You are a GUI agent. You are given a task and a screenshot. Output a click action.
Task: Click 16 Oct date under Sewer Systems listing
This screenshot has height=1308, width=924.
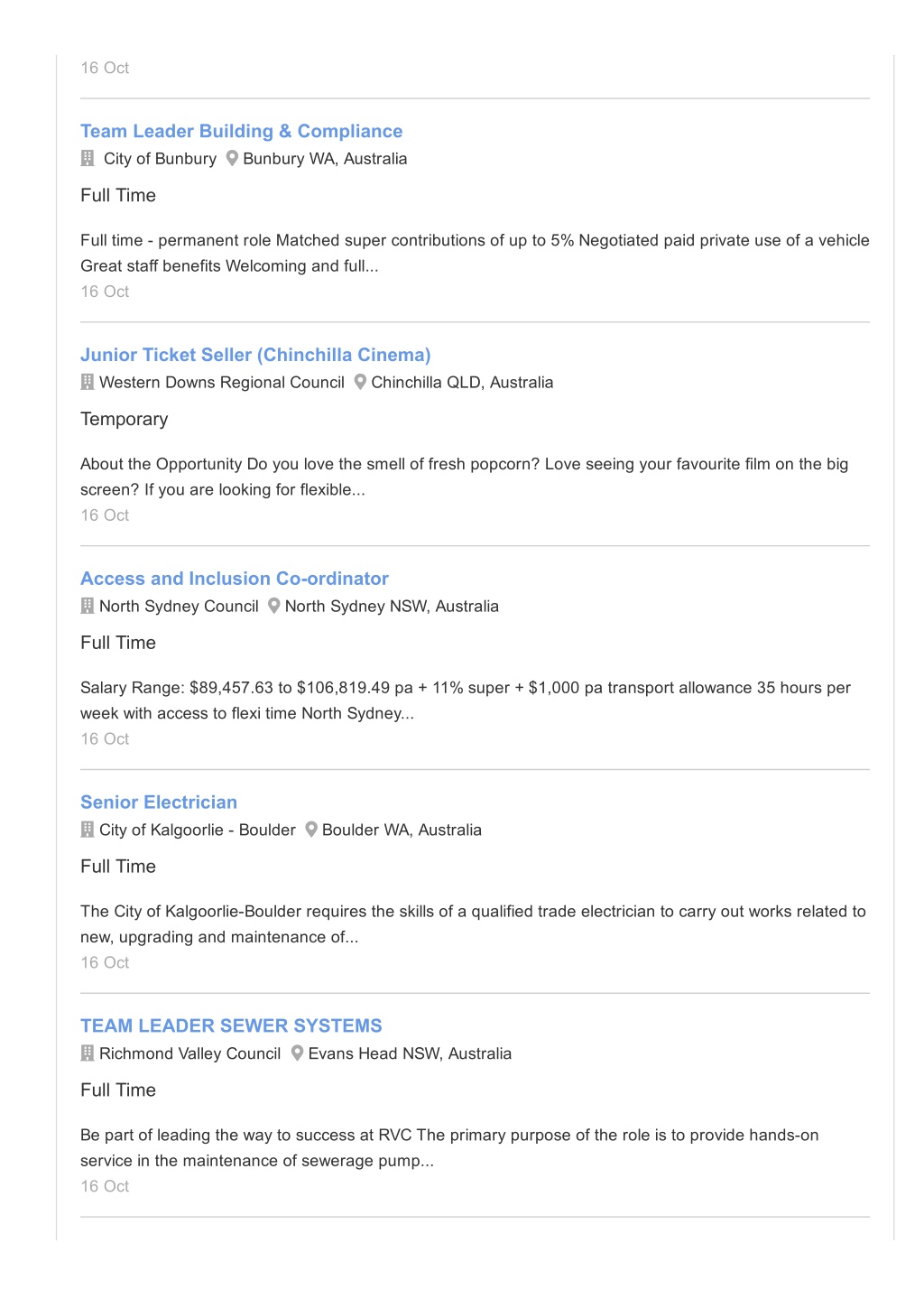(105, 1186)
